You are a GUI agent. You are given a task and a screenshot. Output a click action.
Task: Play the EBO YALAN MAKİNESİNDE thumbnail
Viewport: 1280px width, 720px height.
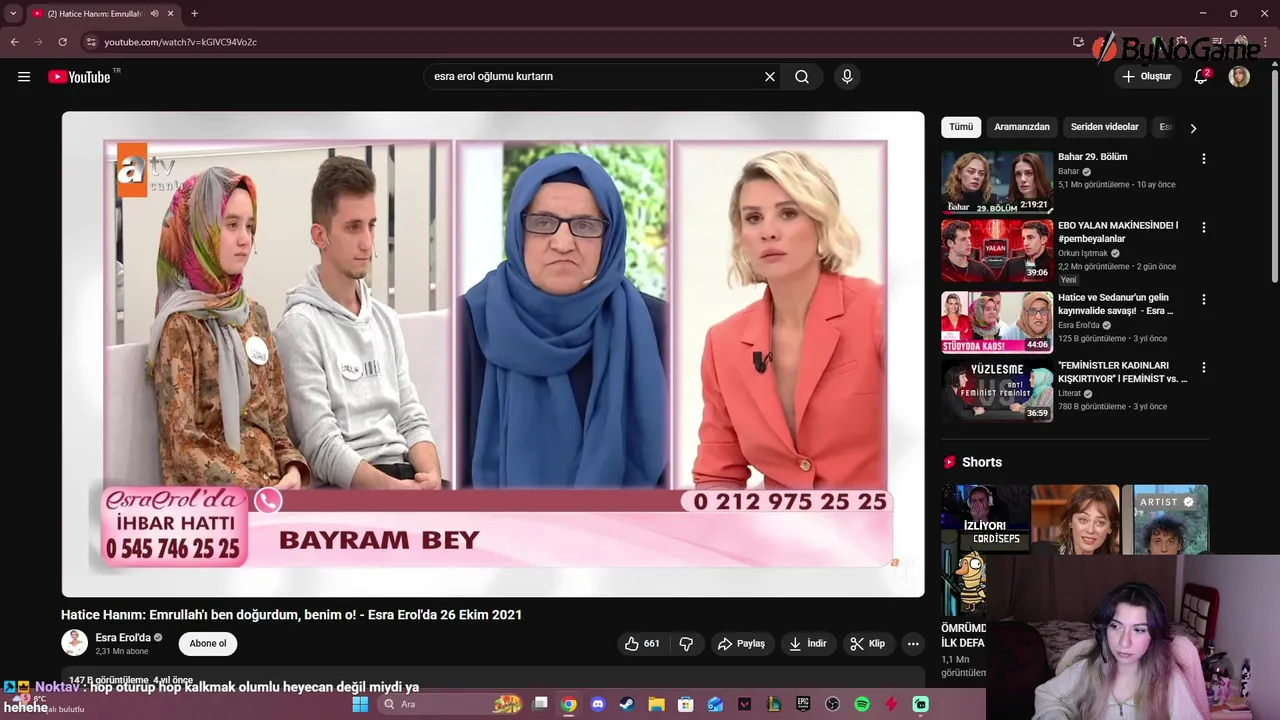[997, 250]
